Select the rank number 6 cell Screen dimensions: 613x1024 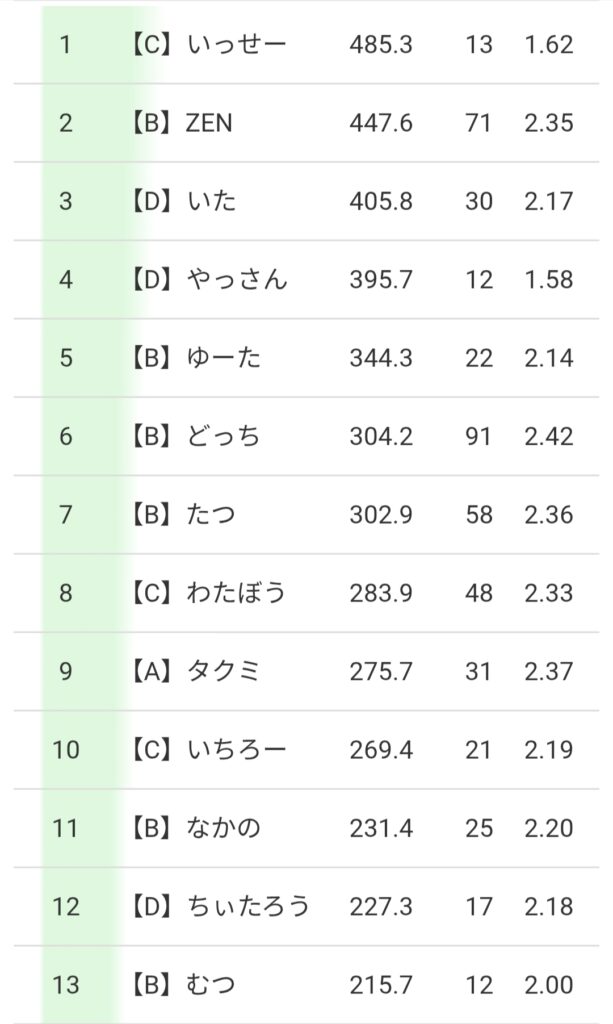[x=66, y=436]
